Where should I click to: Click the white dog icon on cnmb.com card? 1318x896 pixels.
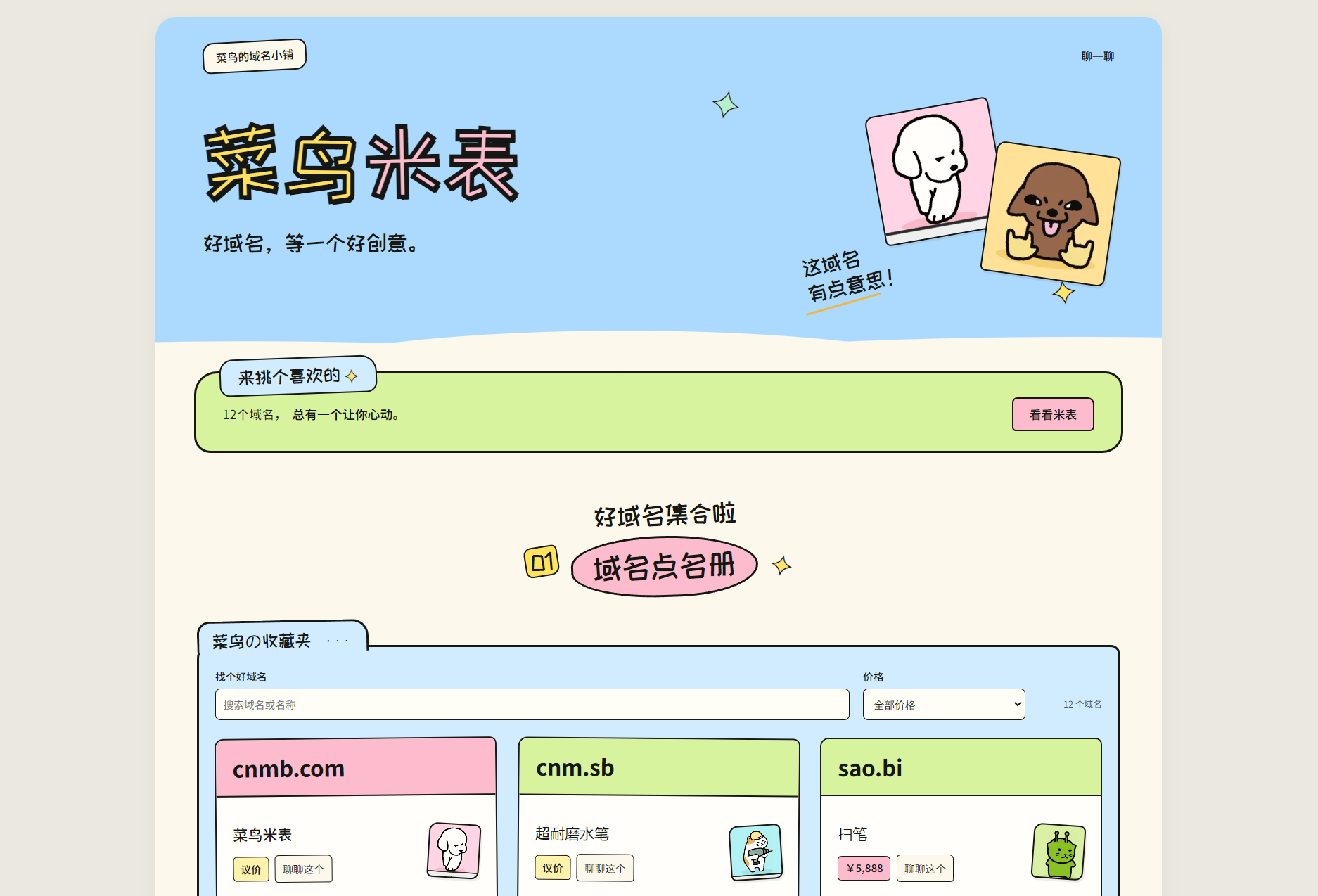(454, 850)
